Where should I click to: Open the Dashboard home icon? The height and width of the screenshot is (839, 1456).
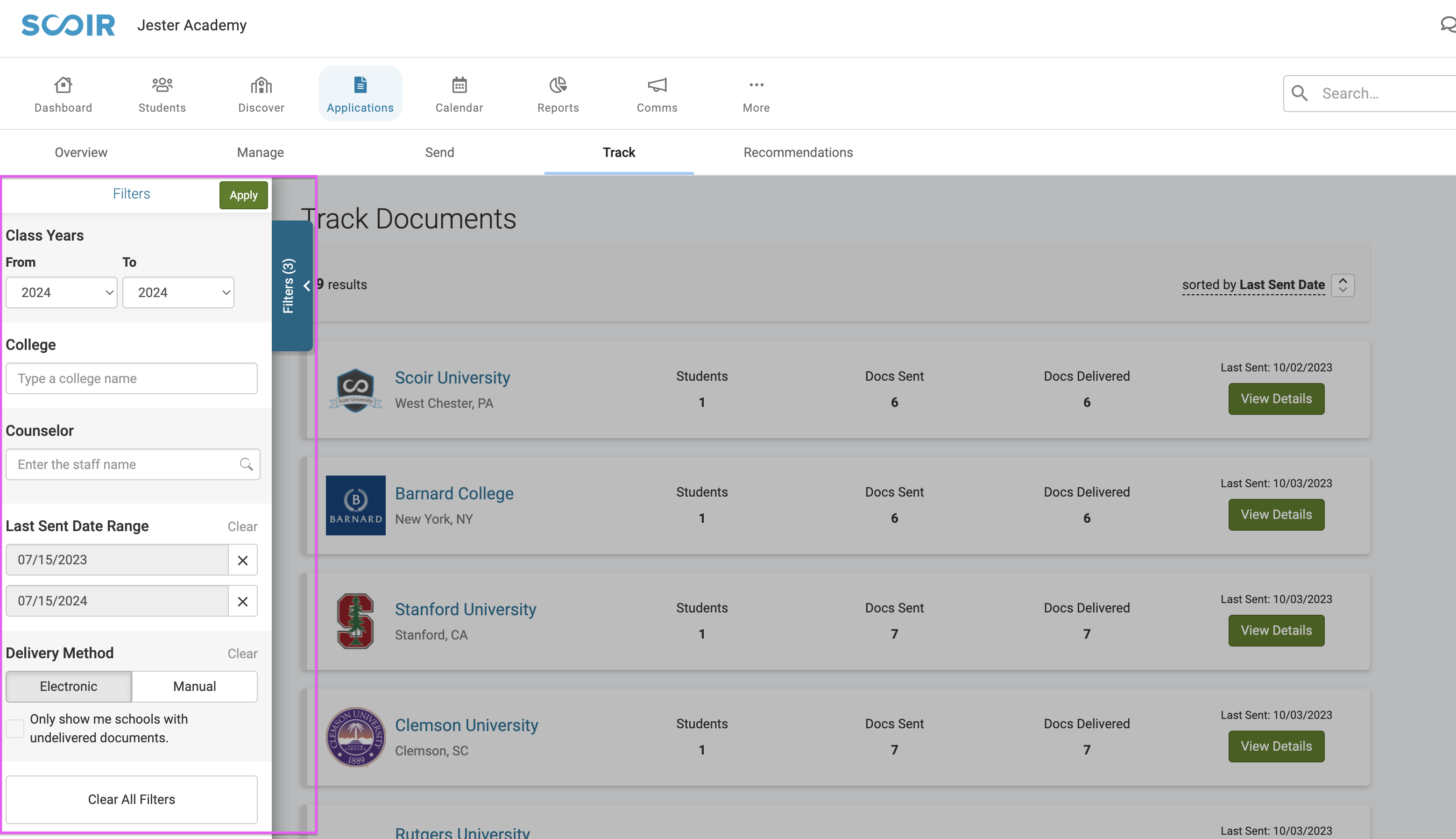pyautogui.click(x=63, y=85)
